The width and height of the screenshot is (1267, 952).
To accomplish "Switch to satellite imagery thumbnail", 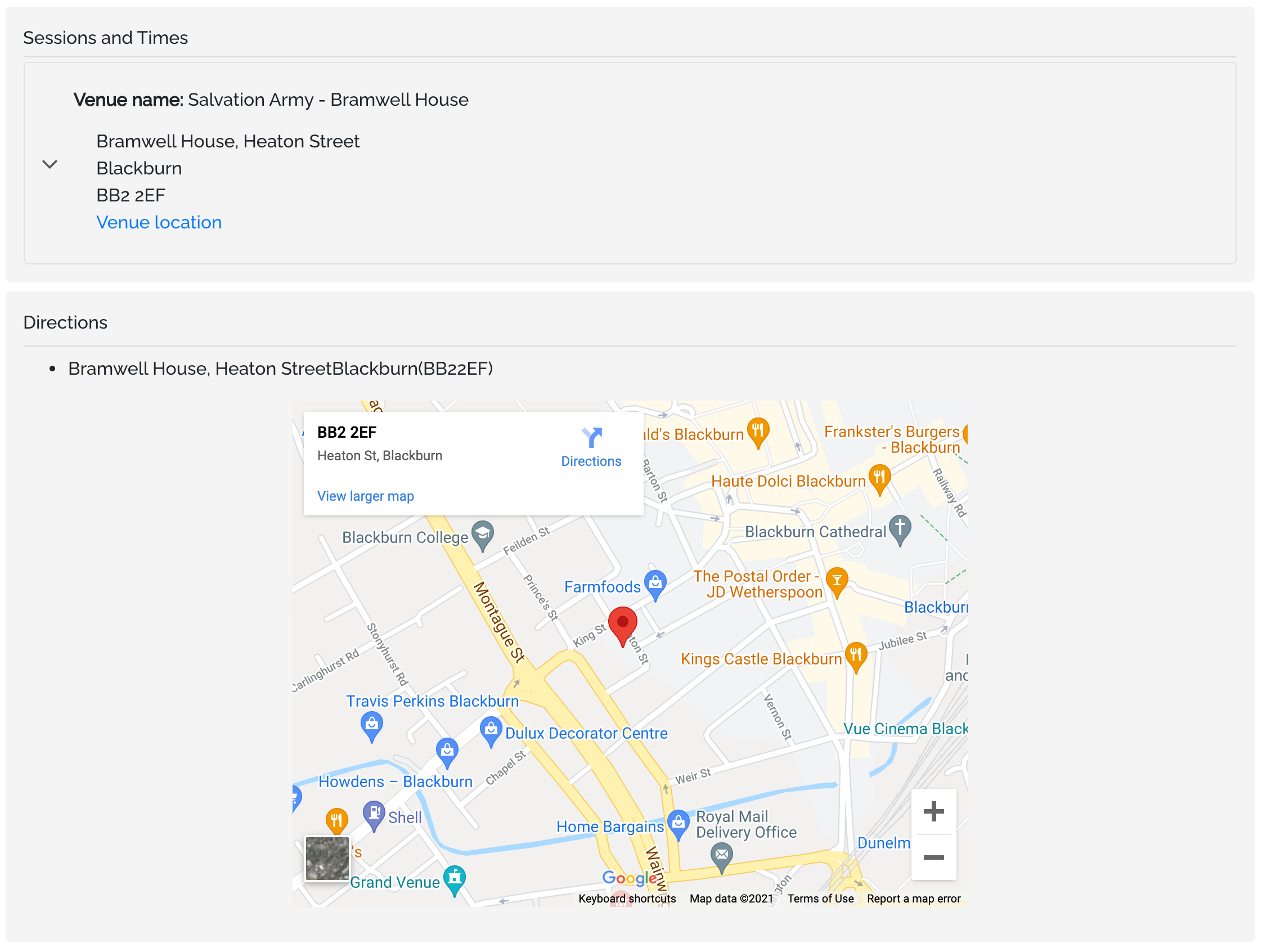I will [x=327, y=858].
